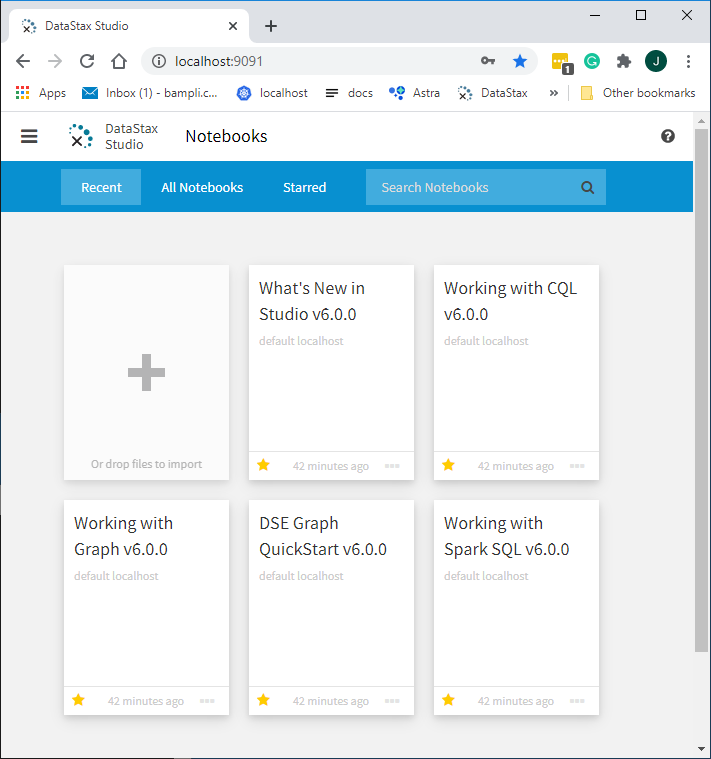Viewport: 711px width, 759px height.
Task: Click the bookmark star in address bar
Action: point(520,61)
